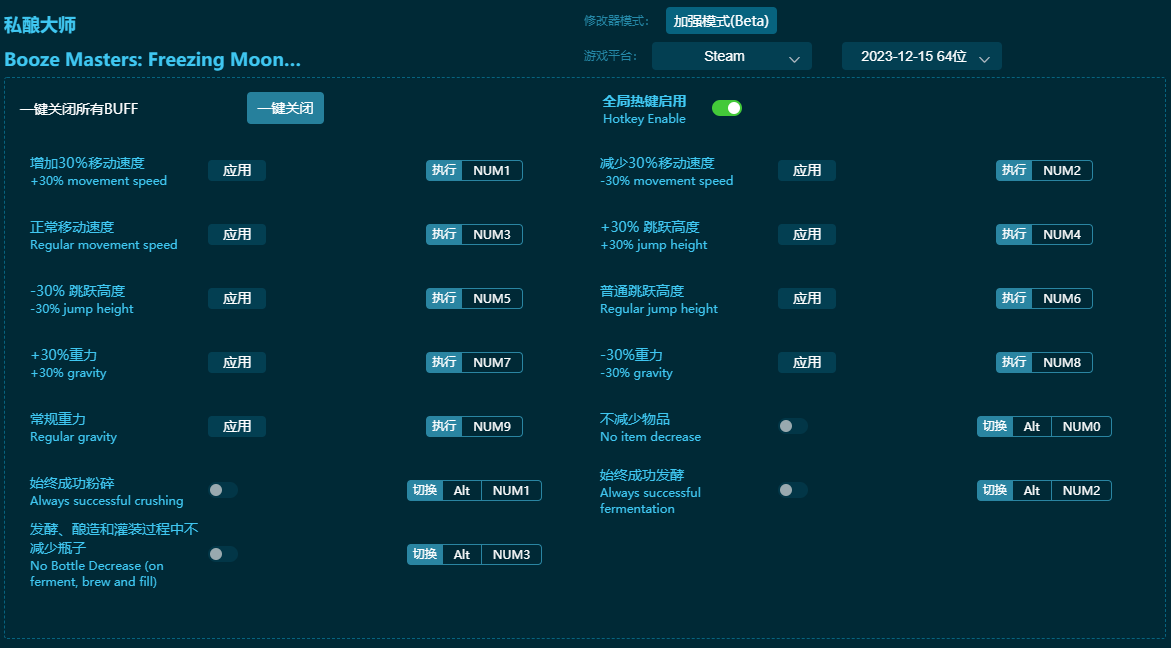Image resolution: width=1171 pixels, height=648 pixels.
Task: Select the 加强模式(Beta) mode button
Action: point(721,21)
